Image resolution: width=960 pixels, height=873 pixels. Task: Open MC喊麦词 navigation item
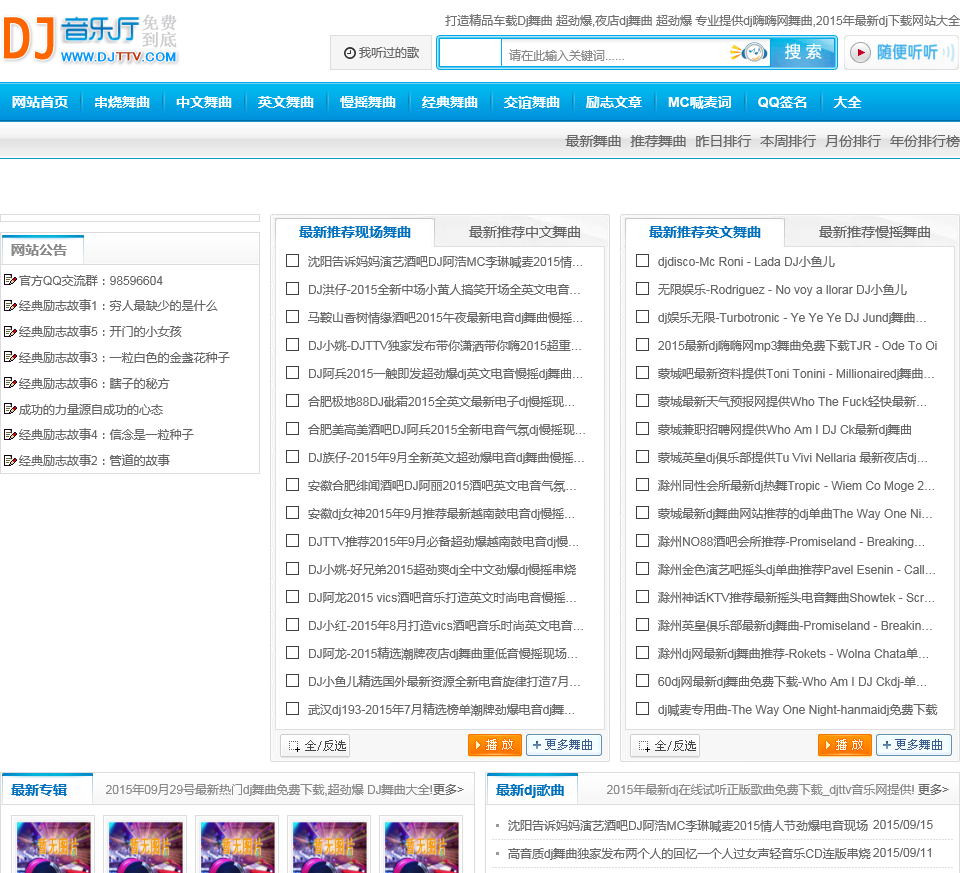[699, 102]
